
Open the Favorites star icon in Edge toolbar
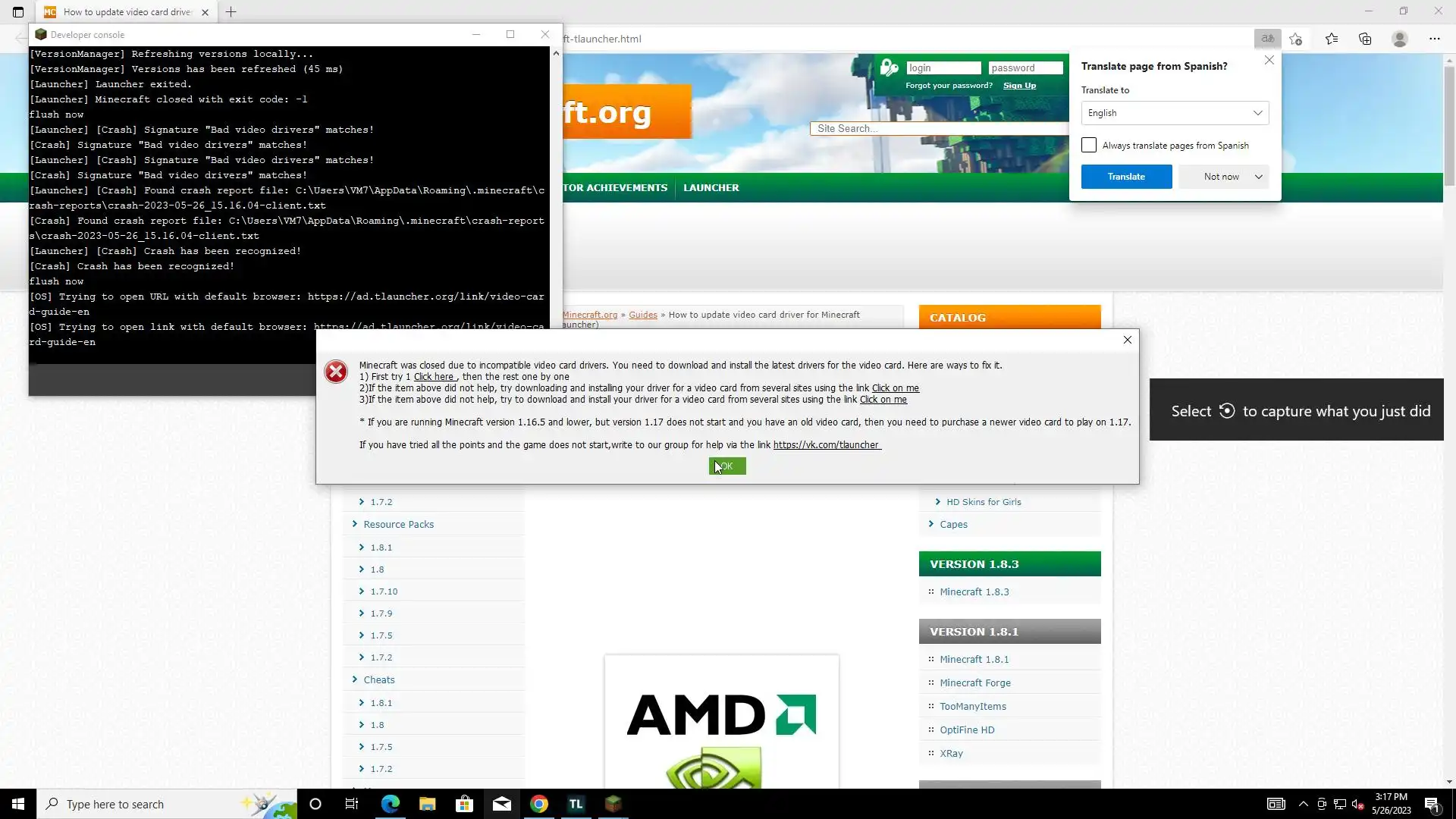click(1332, 39)
